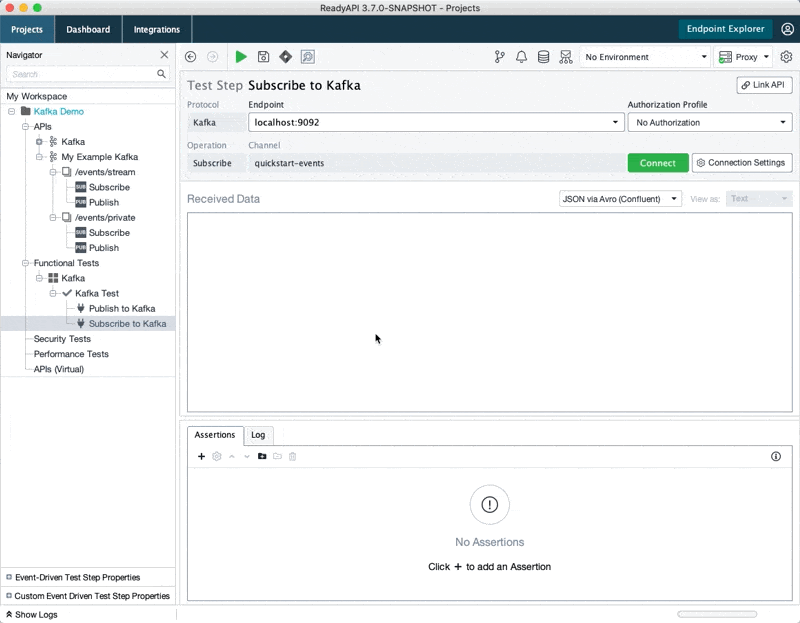Select Security Tests in navigator
The height and width of the screenshot is (623, 800).
(x=62, y=339)
